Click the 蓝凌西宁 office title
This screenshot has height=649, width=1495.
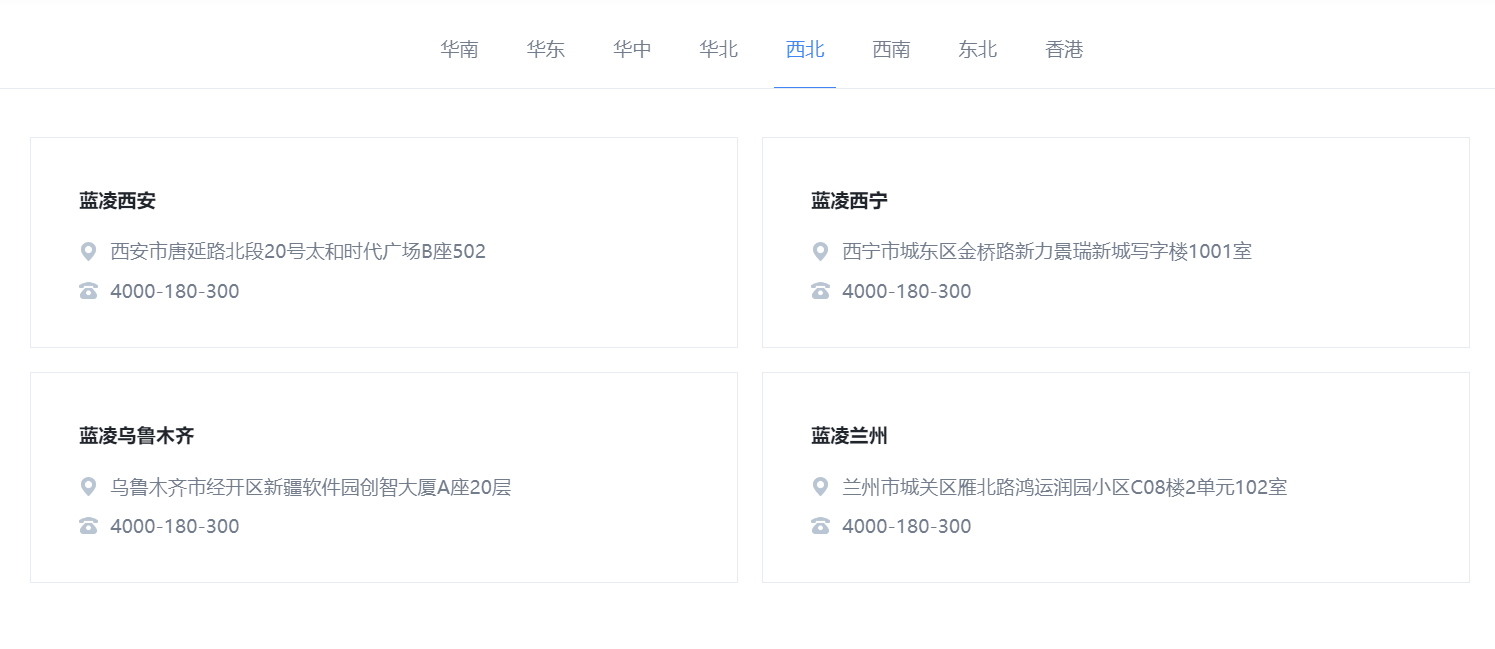click(850, 201)
